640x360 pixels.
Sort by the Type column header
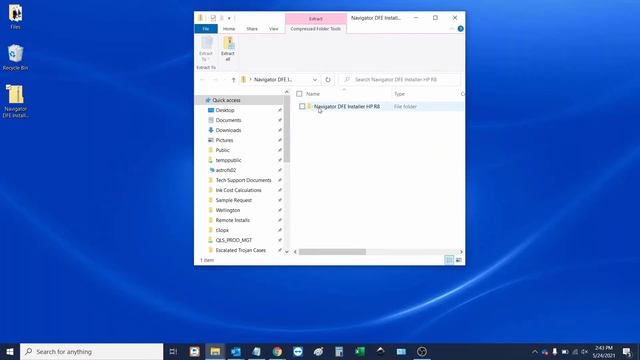click(400, 94)
